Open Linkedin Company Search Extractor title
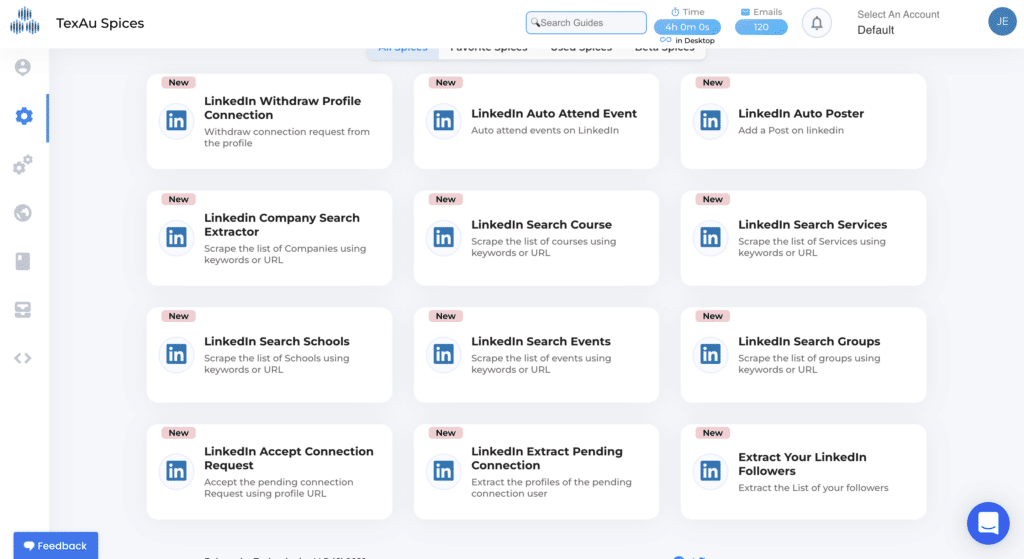The image size is (1024, 559). point(281,225)
